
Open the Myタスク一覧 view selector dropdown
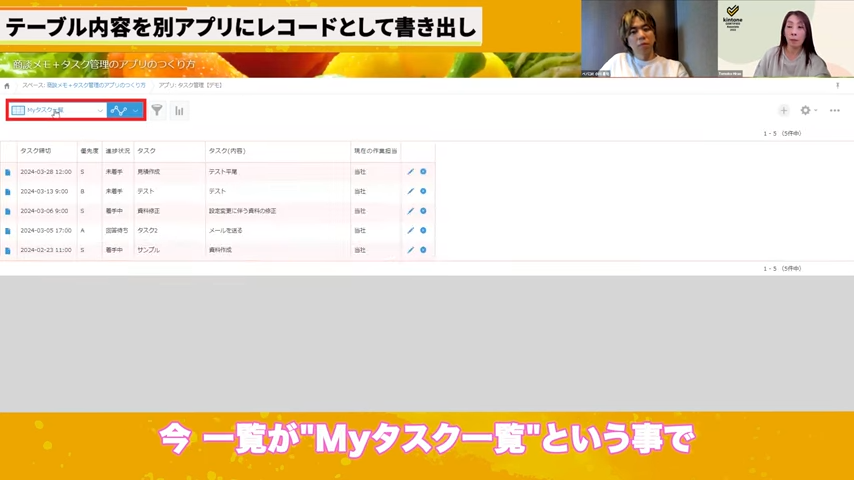tap(57, 111)
